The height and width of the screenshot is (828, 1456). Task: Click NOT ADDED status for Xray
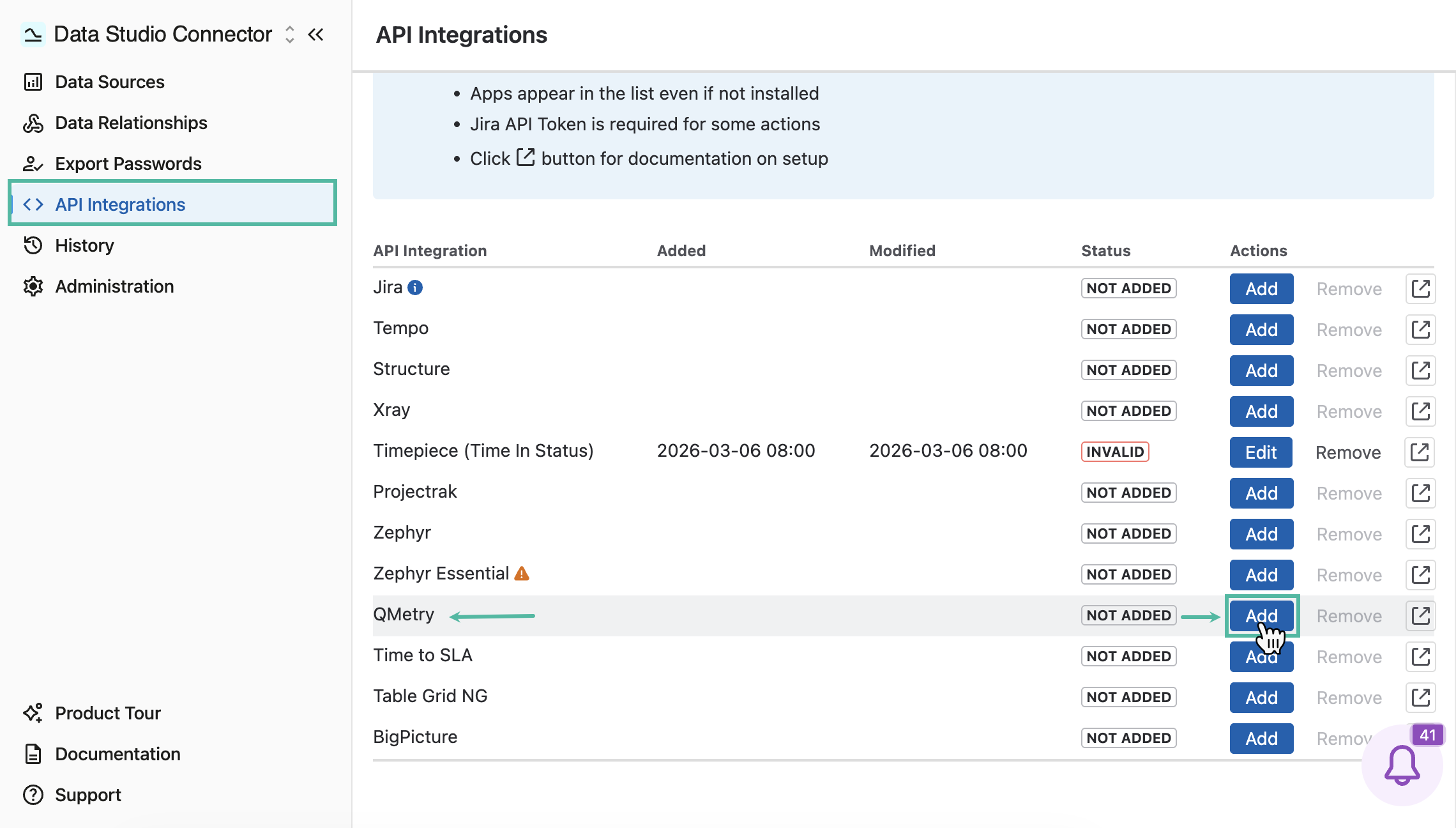point(1128,411)
